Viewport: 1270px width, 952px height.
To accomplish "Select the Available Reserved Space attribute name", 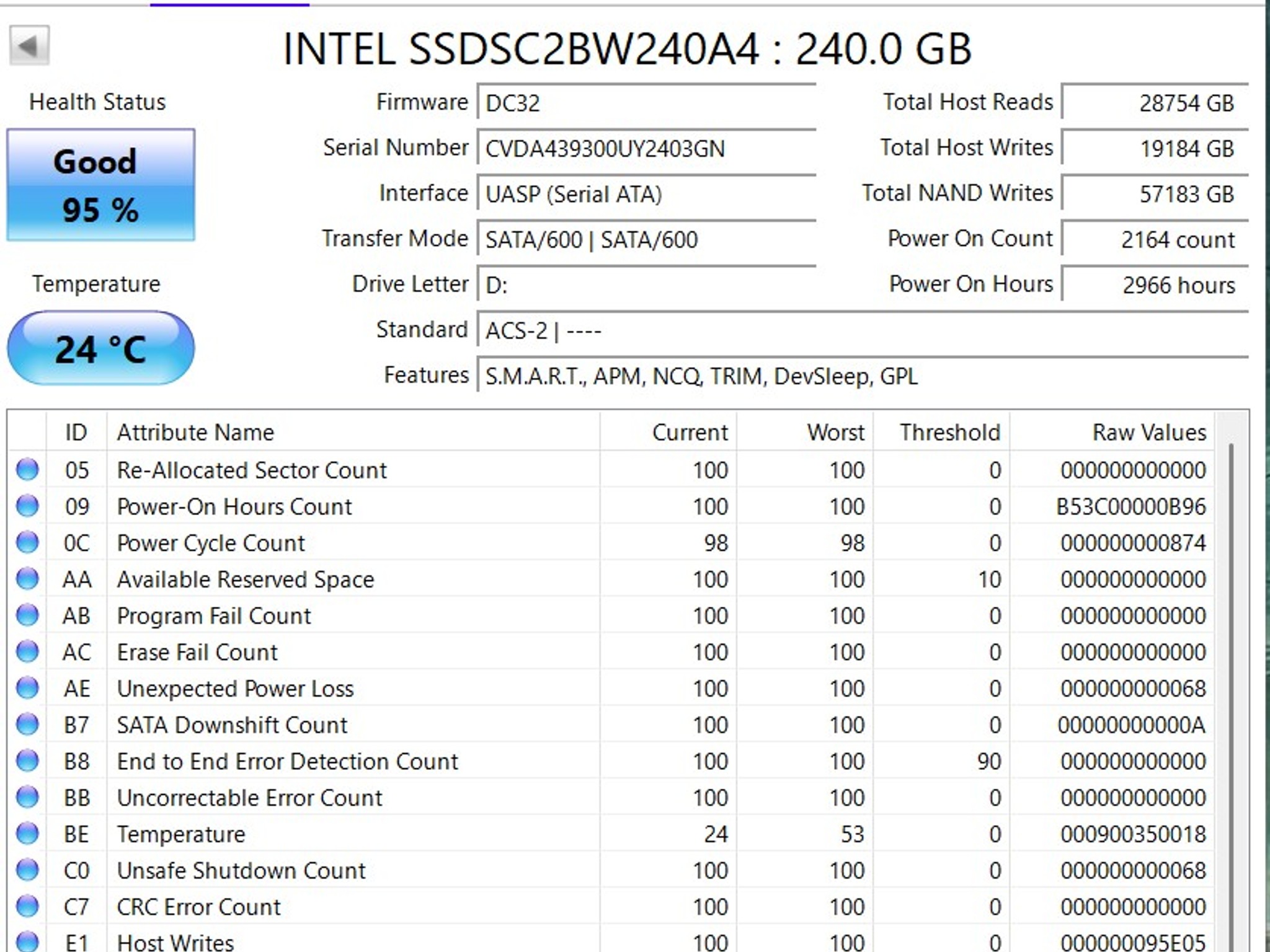I will point(246,579).
